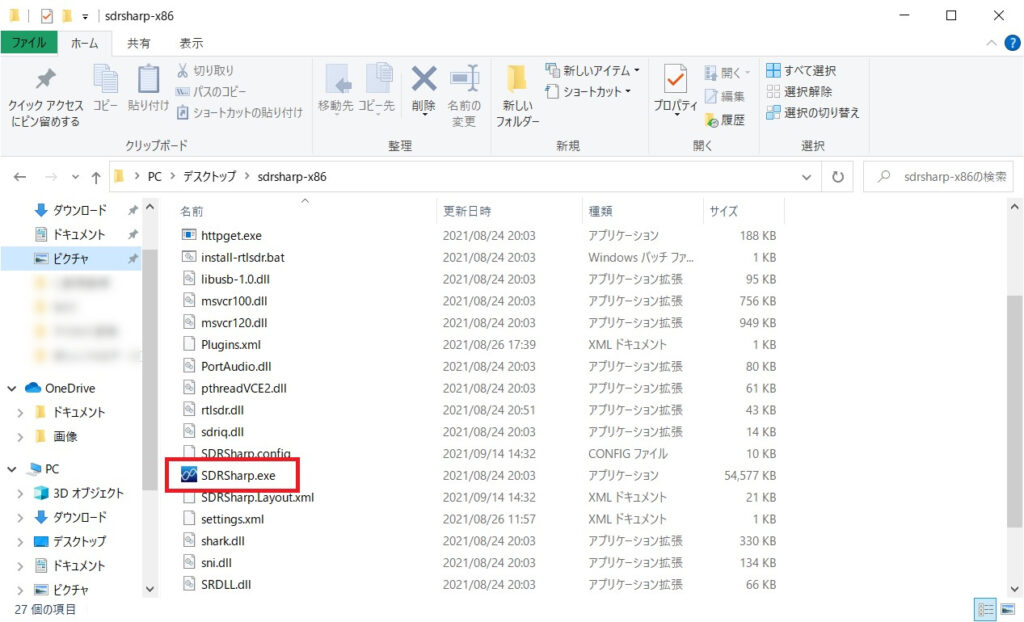The width and height of the screenshot is (1024, 622).
Task: Click Select all (すべて選択)
Action: (x=801, y=71)
